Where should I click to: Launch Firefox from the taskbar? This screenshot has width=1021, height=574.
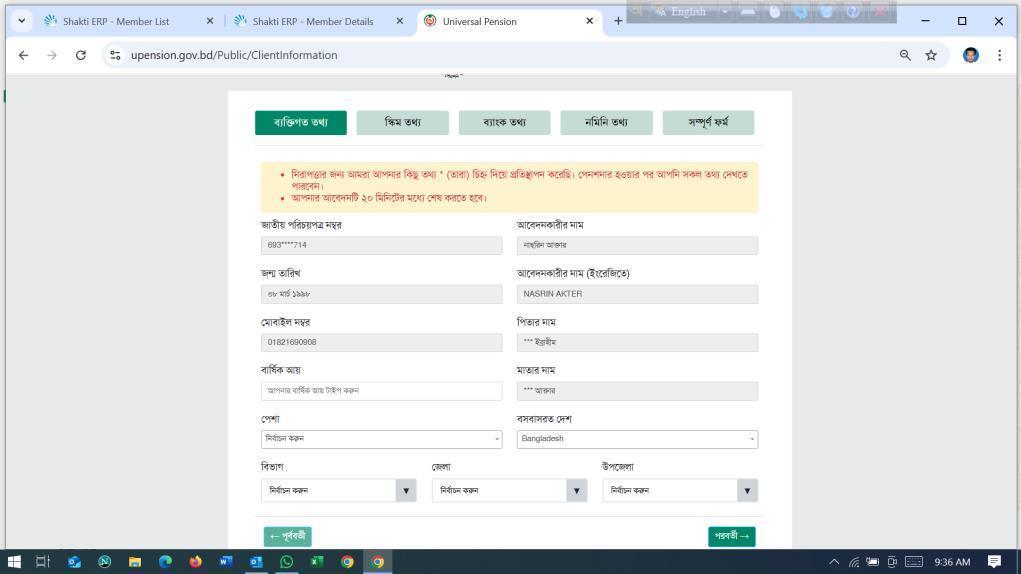(x=195, y=562)
